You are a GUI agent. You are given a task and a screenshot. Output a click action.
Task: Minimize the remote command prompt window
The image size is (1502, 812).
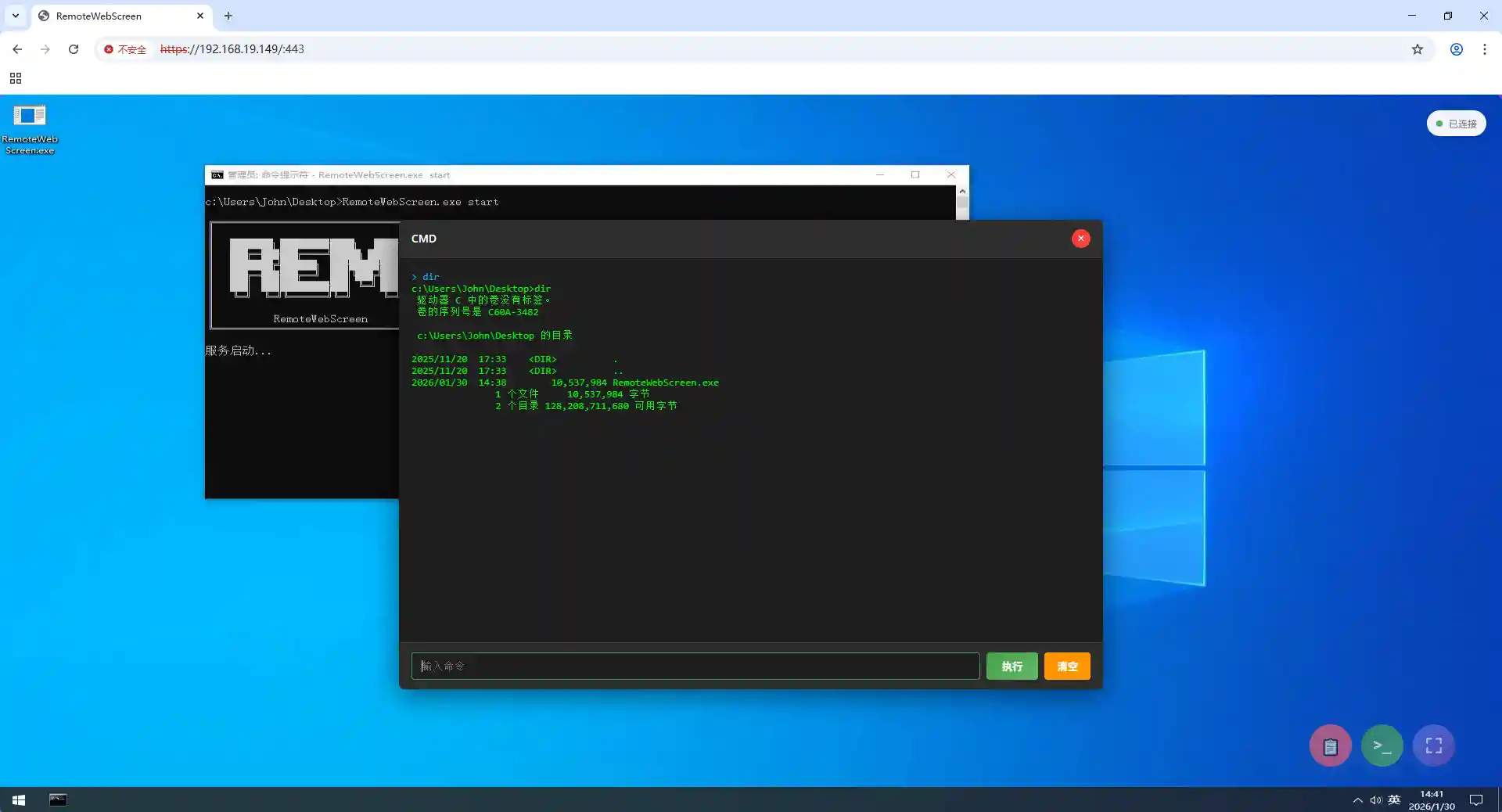click(x=880, y=175)
